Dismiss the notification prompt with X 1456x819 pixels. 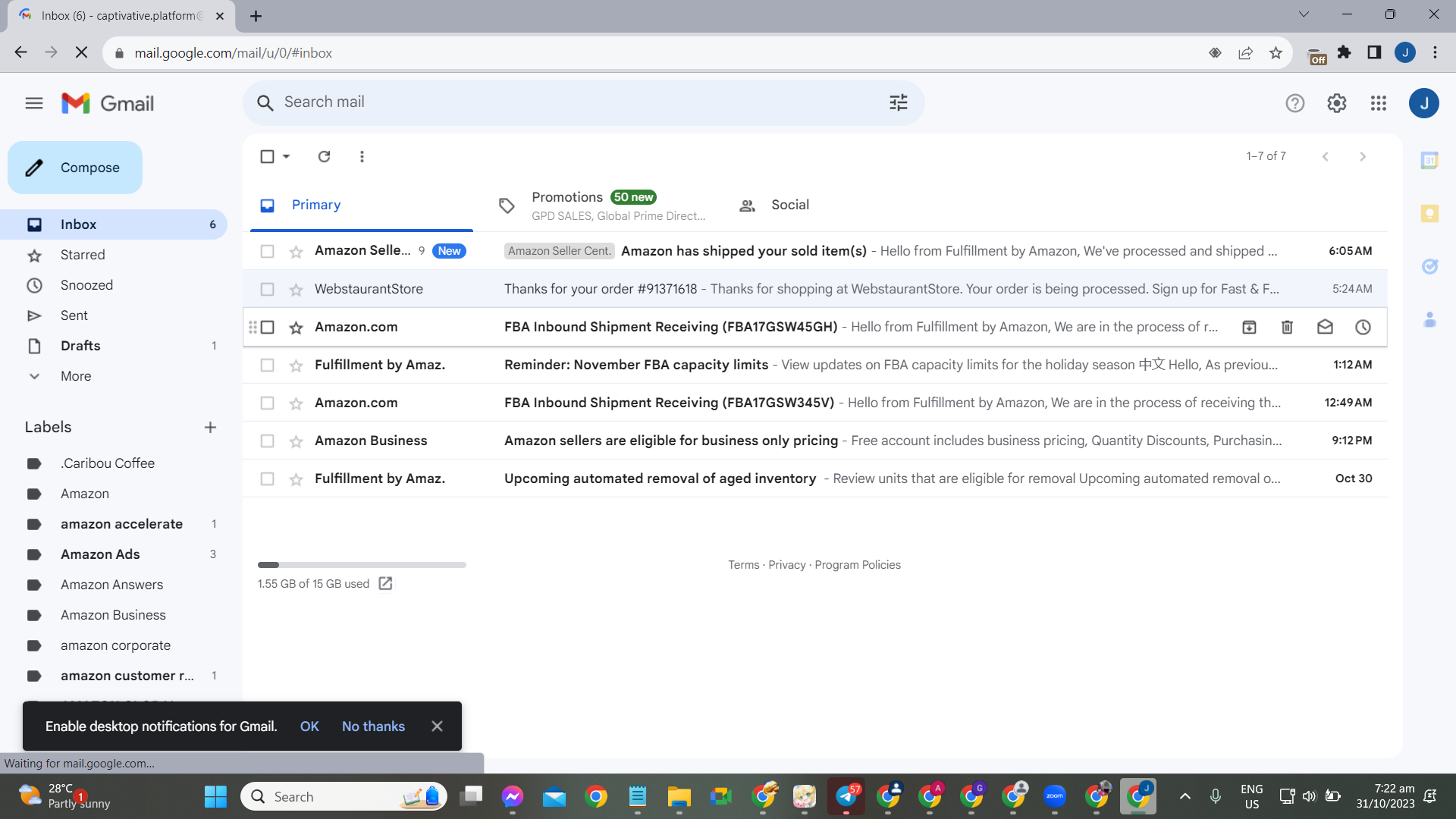[x=437, y=726]
